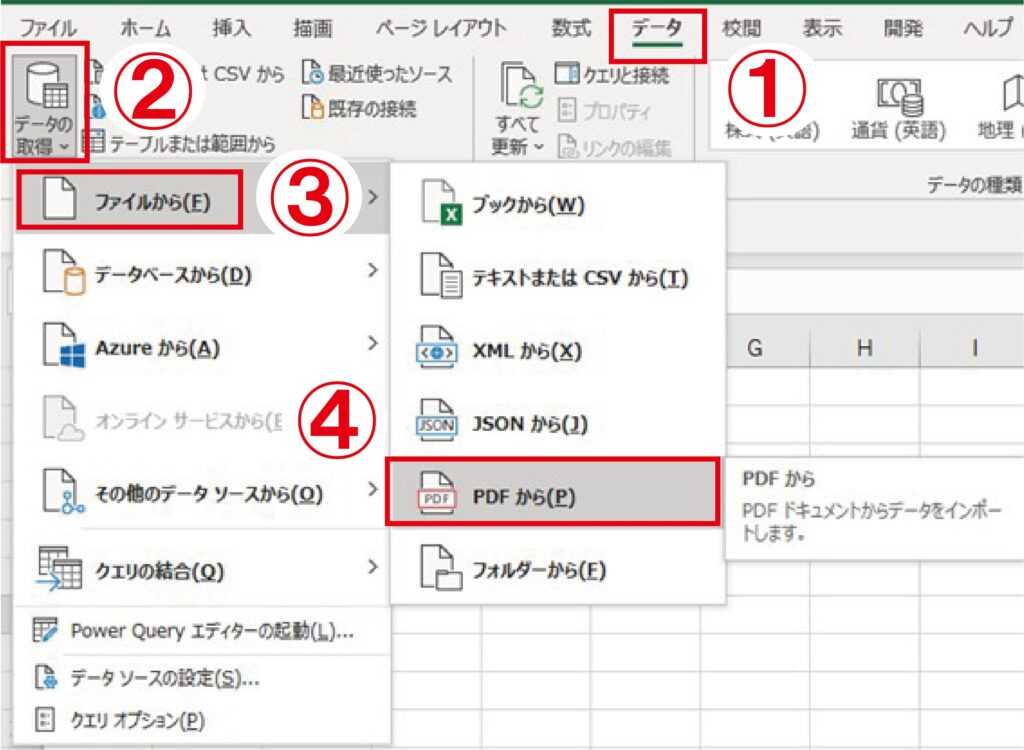Open クエリと接続 pane

click(612, 74)
